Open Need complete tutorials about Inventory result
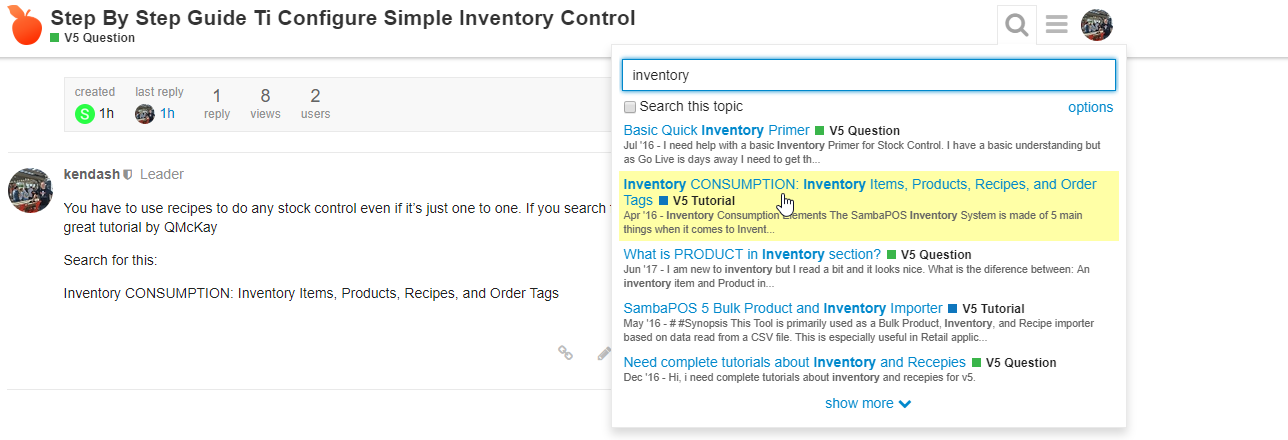The width and height of the screenshot is (1288, 440). pos(795,362)
